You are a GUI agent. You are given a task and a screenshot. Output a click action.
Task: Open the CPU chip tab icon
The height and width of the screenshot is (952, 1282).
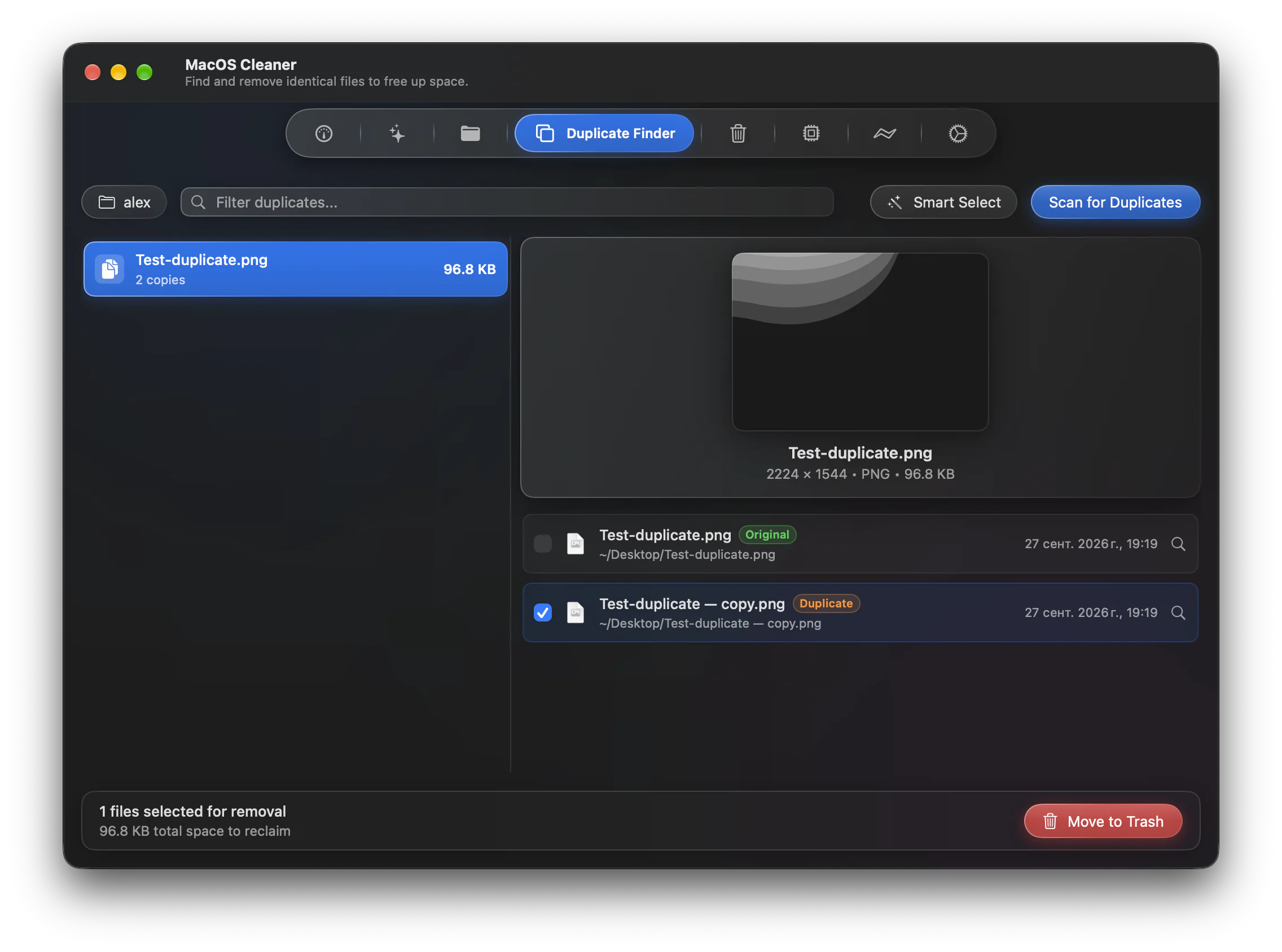[811, 134]
